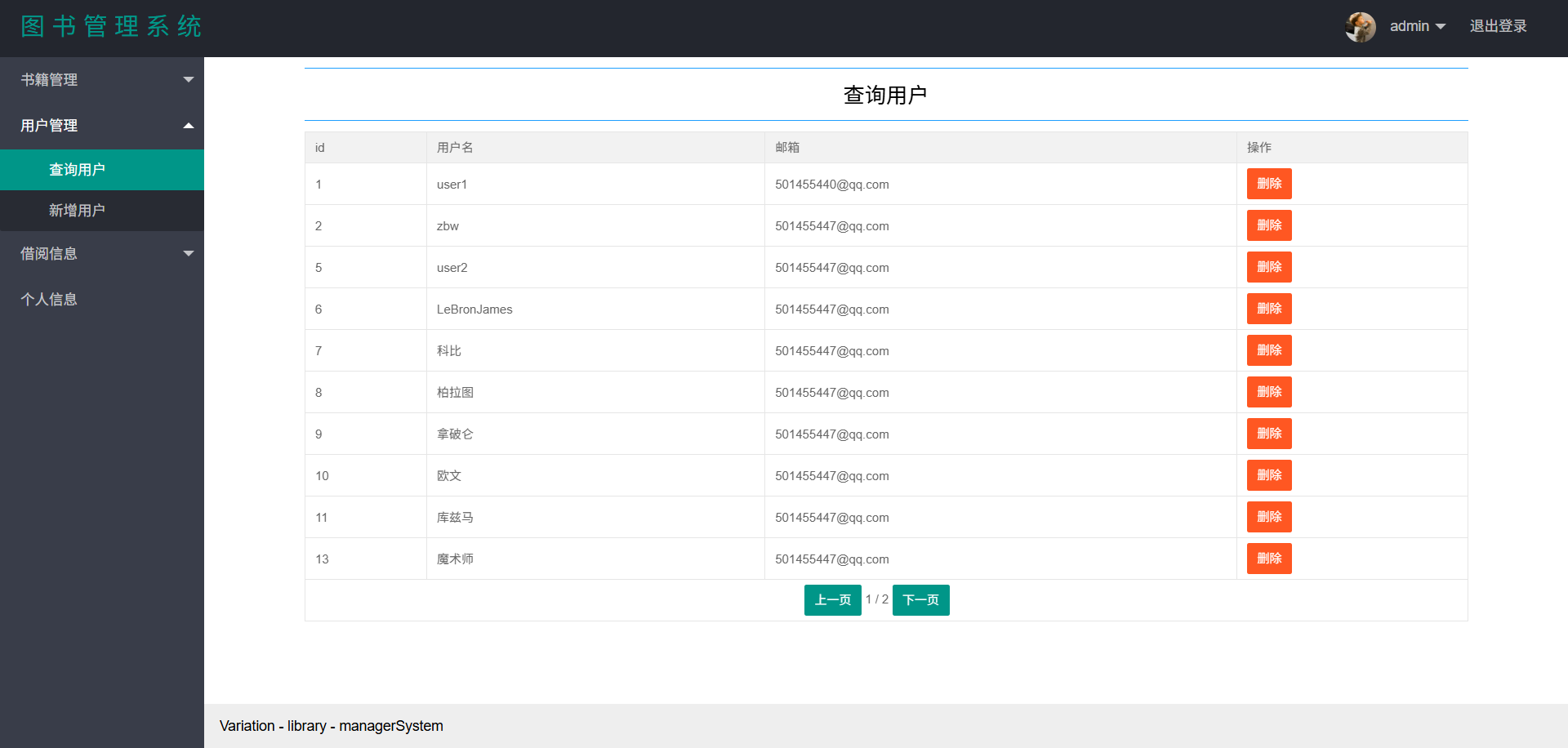Open 个人信息 in the sidebar
1568x748 pixels.
(x=102, y=300)
